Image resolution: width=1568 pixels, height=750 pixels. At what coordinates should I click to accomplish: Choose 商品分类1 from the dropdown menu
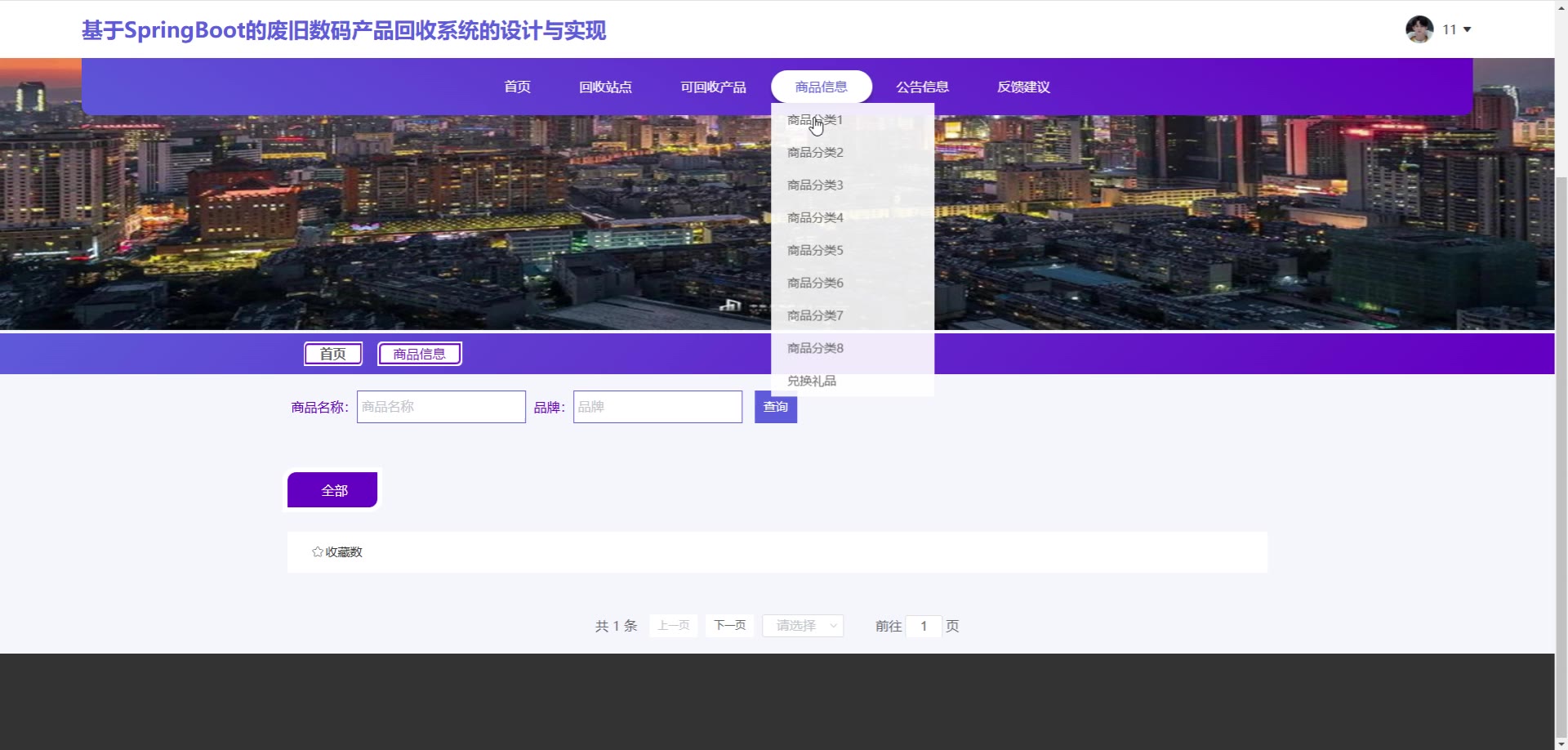pyautogui.click(x=853, y=120)
